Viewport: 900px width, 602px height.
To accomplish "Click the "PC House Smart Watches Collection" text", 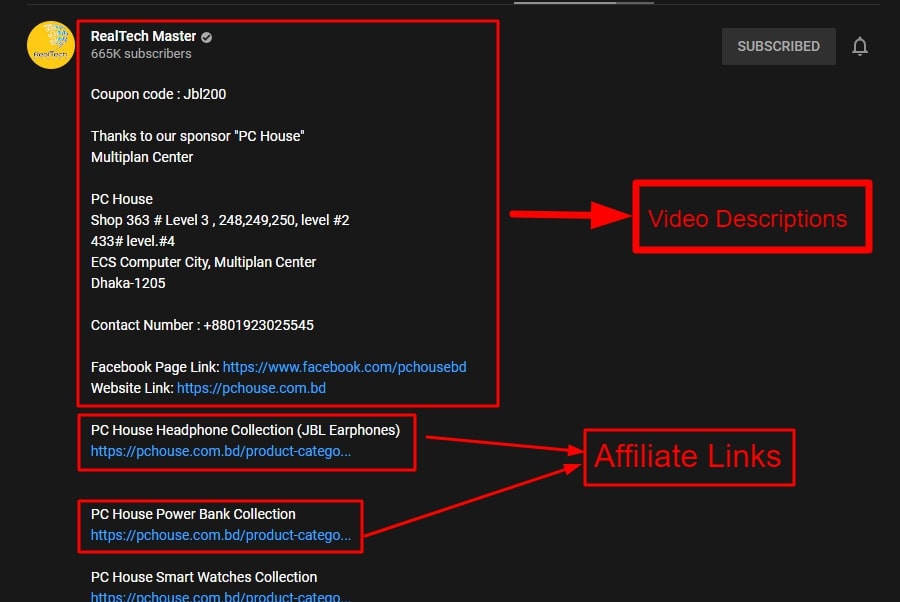I will (204, 577).
